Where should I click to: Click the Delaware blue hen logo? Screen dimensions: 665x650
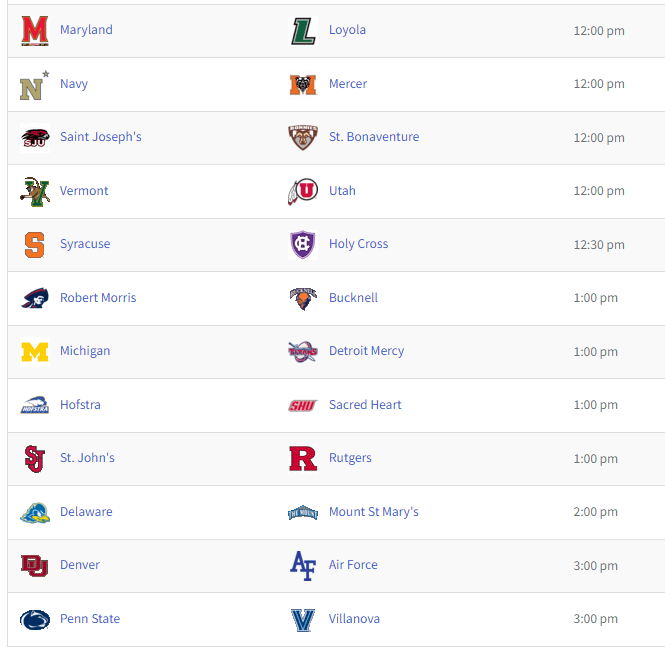[x=35, y=512]
